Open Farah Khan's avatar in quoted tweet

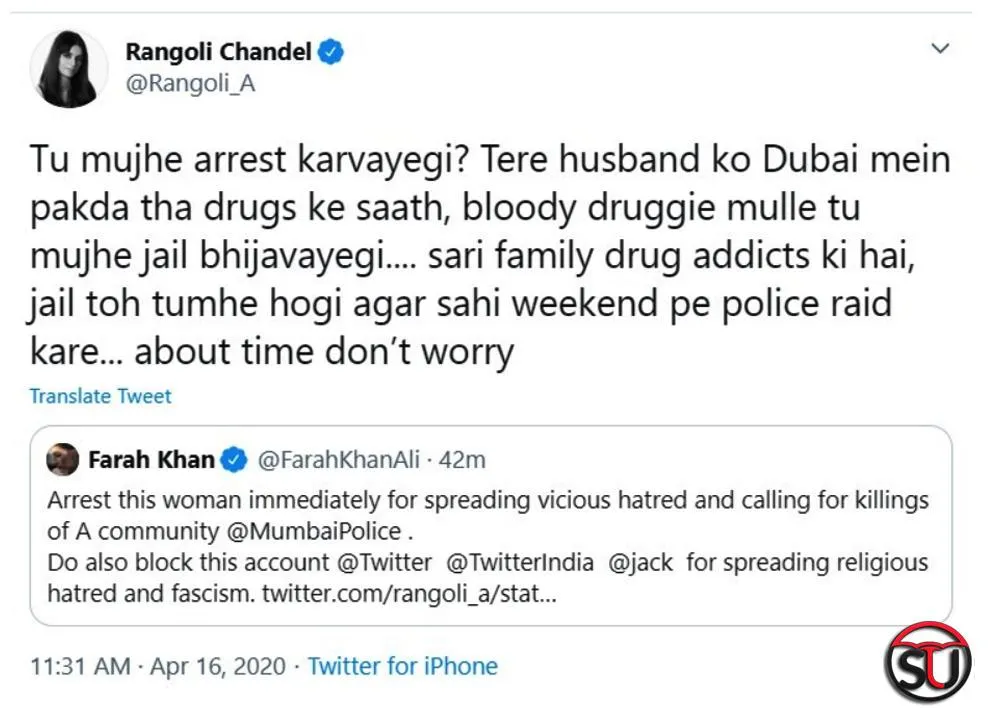click(62, 460)
